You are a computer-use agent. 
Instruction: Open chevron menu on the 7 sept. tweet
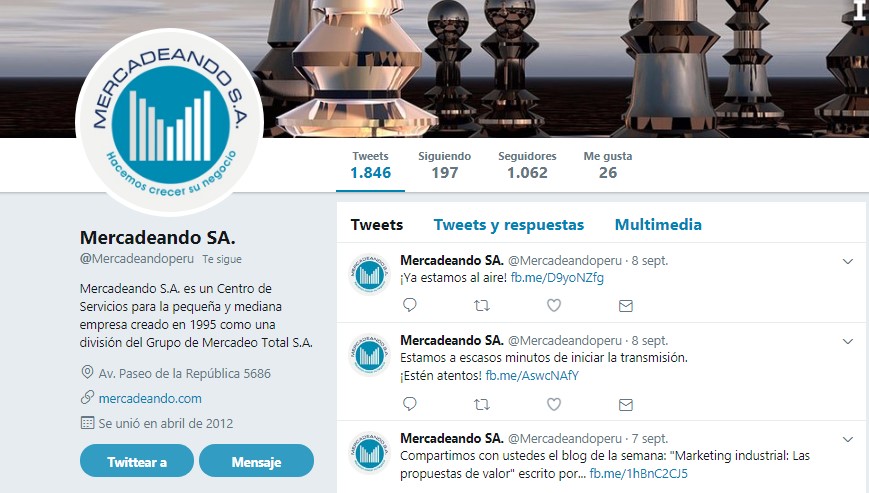[x=847, y=440]
